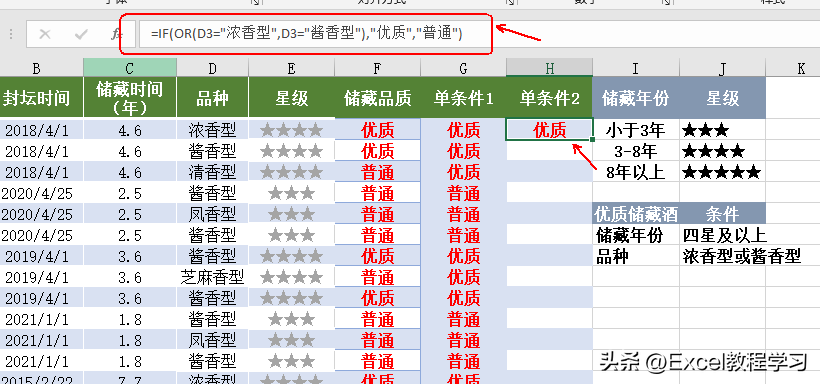Screen dimensions: 820x384
Task: Select the 2.5 value in 2020/4/25 凤香型 row
Action: [x=130, y=213]
